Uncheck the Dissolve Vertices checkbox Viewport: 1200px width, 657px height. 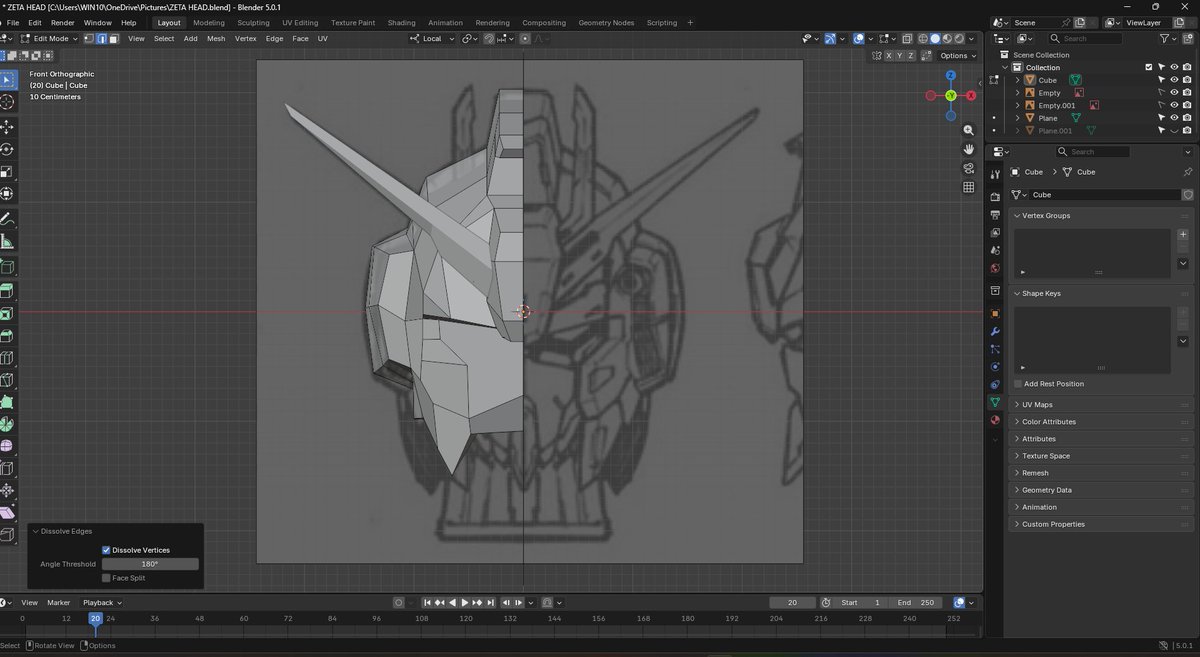pos(106,550)
